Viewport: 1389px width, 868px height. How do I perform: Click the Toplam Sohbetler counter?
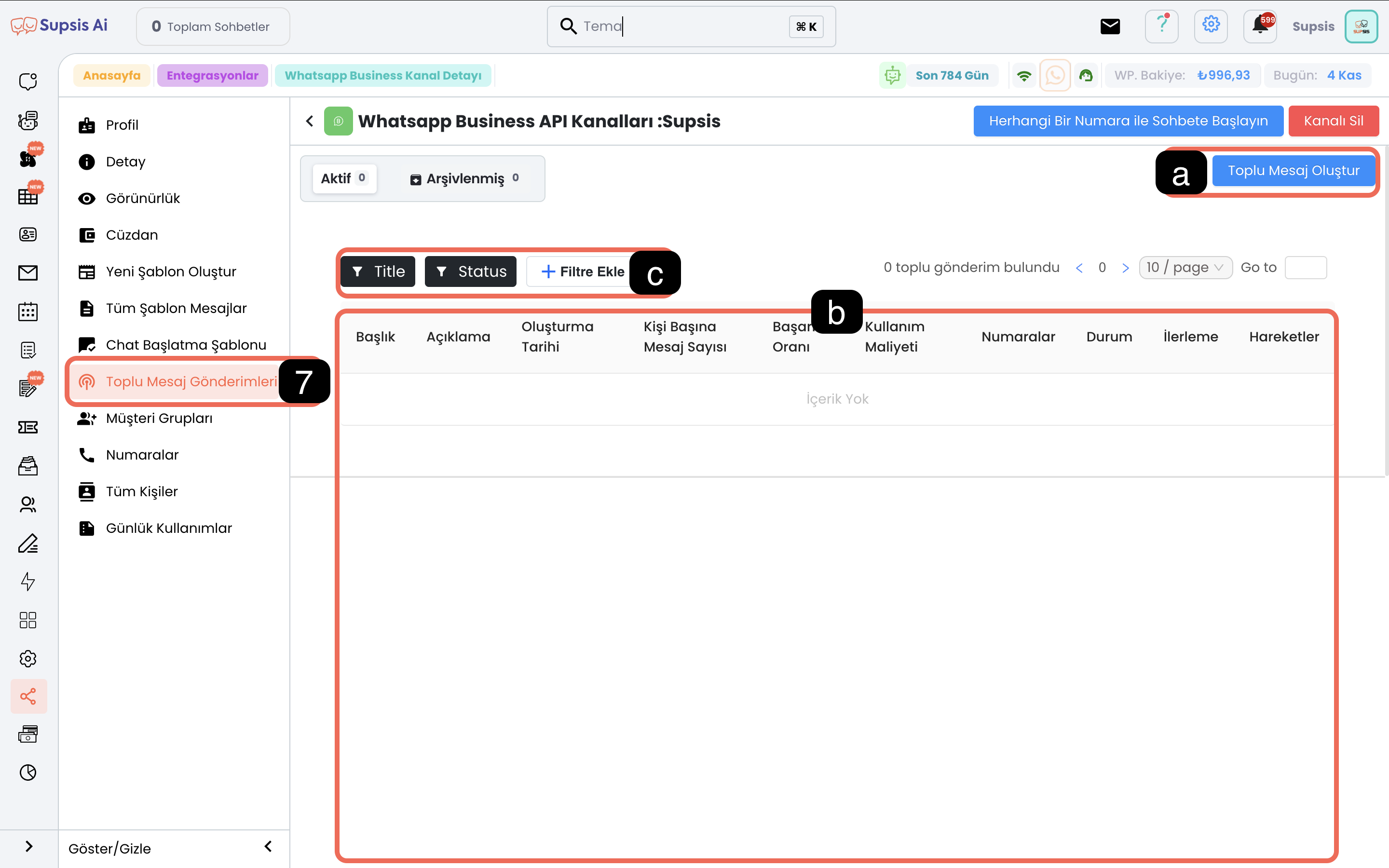(213, 27)
